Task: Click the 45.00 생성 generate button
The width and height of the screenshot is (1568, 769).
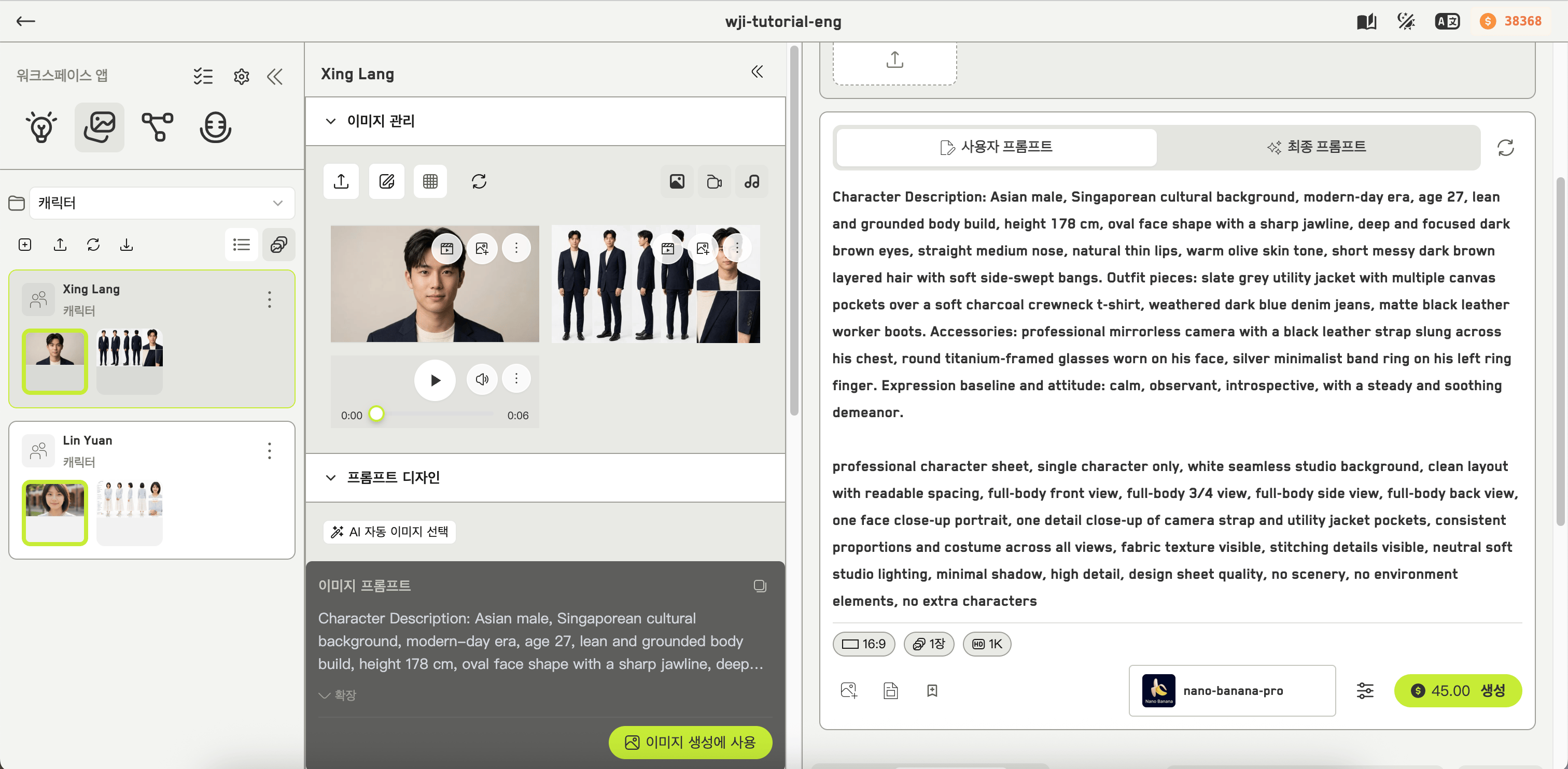Action: click(x=1458, y=691)
